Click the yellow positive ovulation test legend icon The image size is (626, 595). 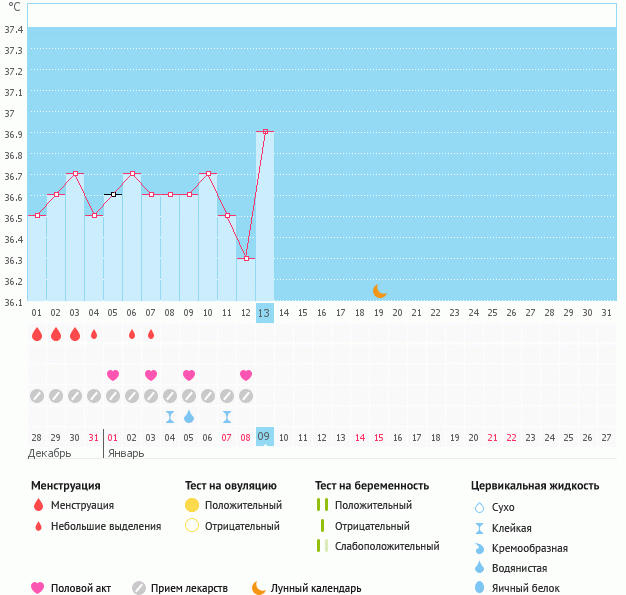tap(192, 505)
